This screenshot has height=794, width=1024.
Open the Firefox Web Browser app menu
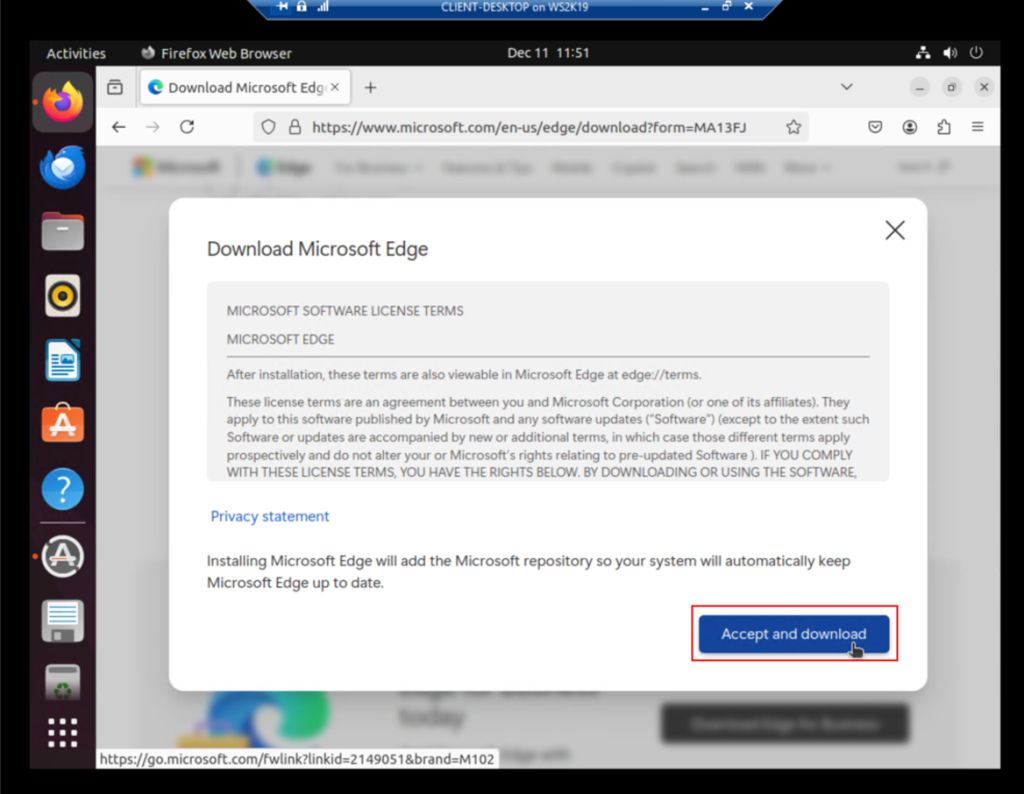coord(216,53)
